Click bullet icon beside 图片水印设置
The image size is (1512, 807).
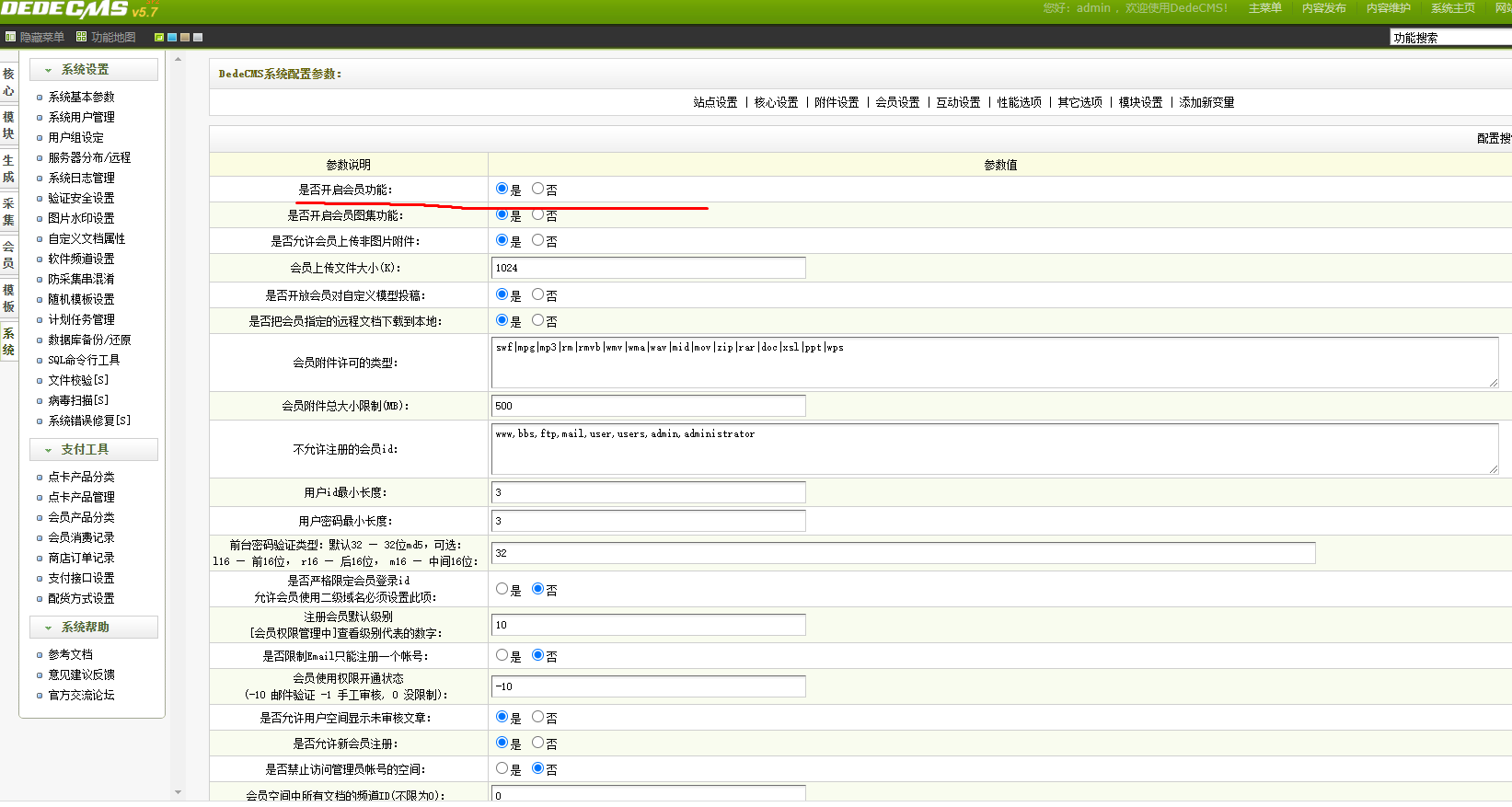[x=40, y=219]
